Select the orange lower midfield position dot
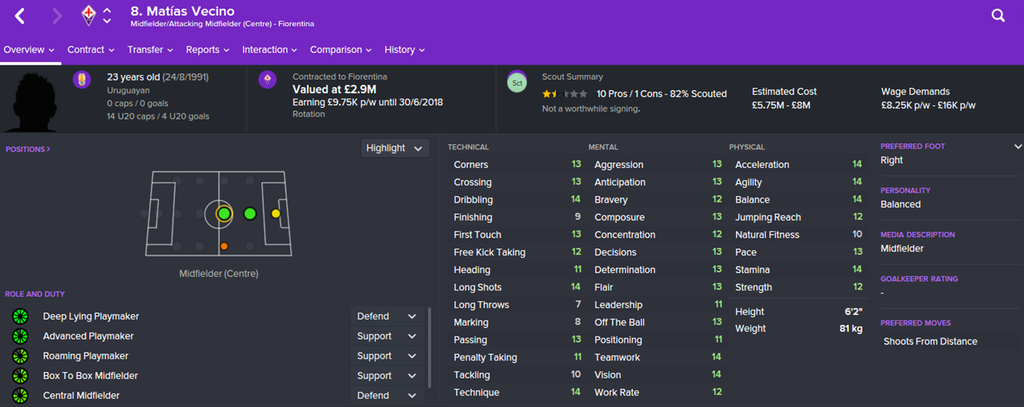The height and width of the screenshot is (407, 1024). tap(224, 246)
